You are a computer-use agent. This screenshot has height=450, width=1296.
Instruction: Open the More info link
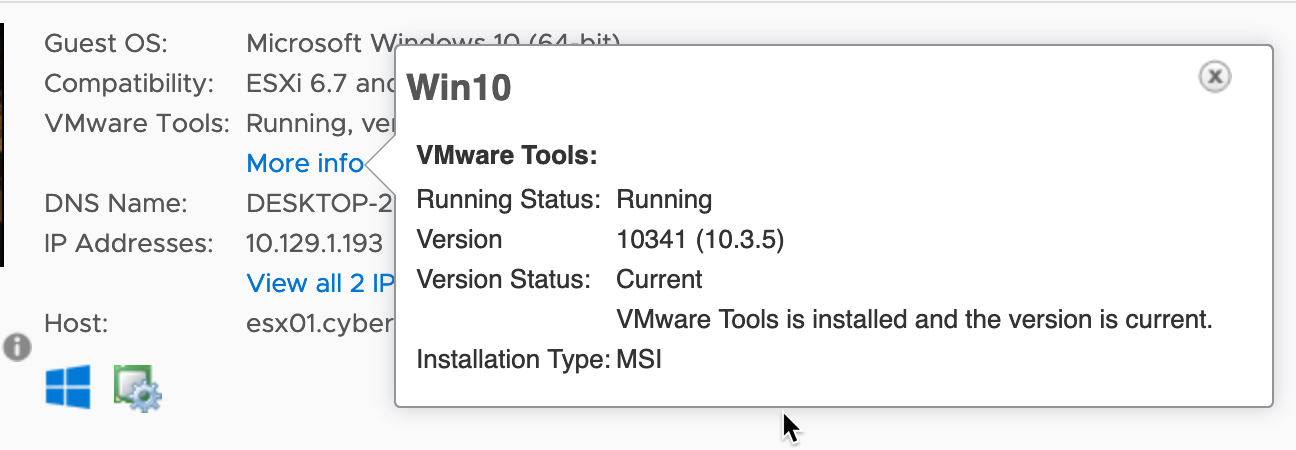305,163
